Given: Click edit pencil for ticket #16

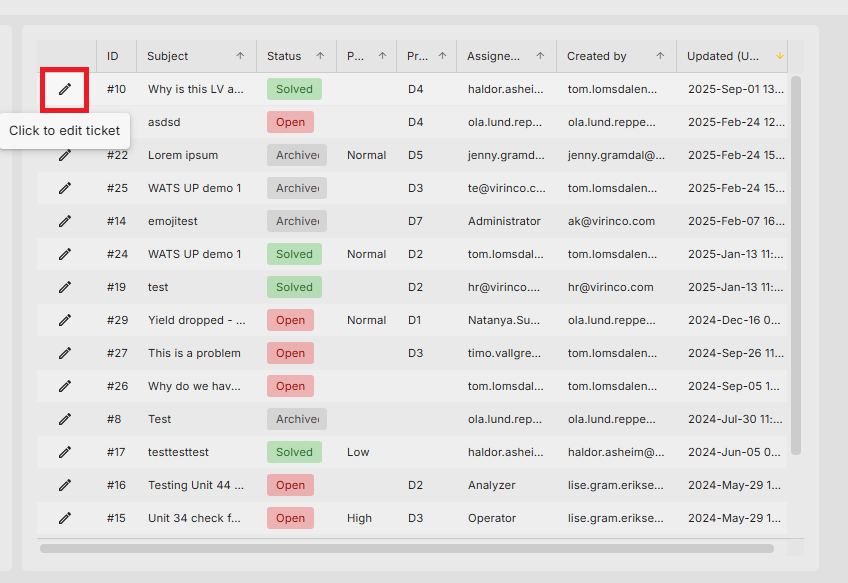Looking at the screenshot, I should 65,485.
